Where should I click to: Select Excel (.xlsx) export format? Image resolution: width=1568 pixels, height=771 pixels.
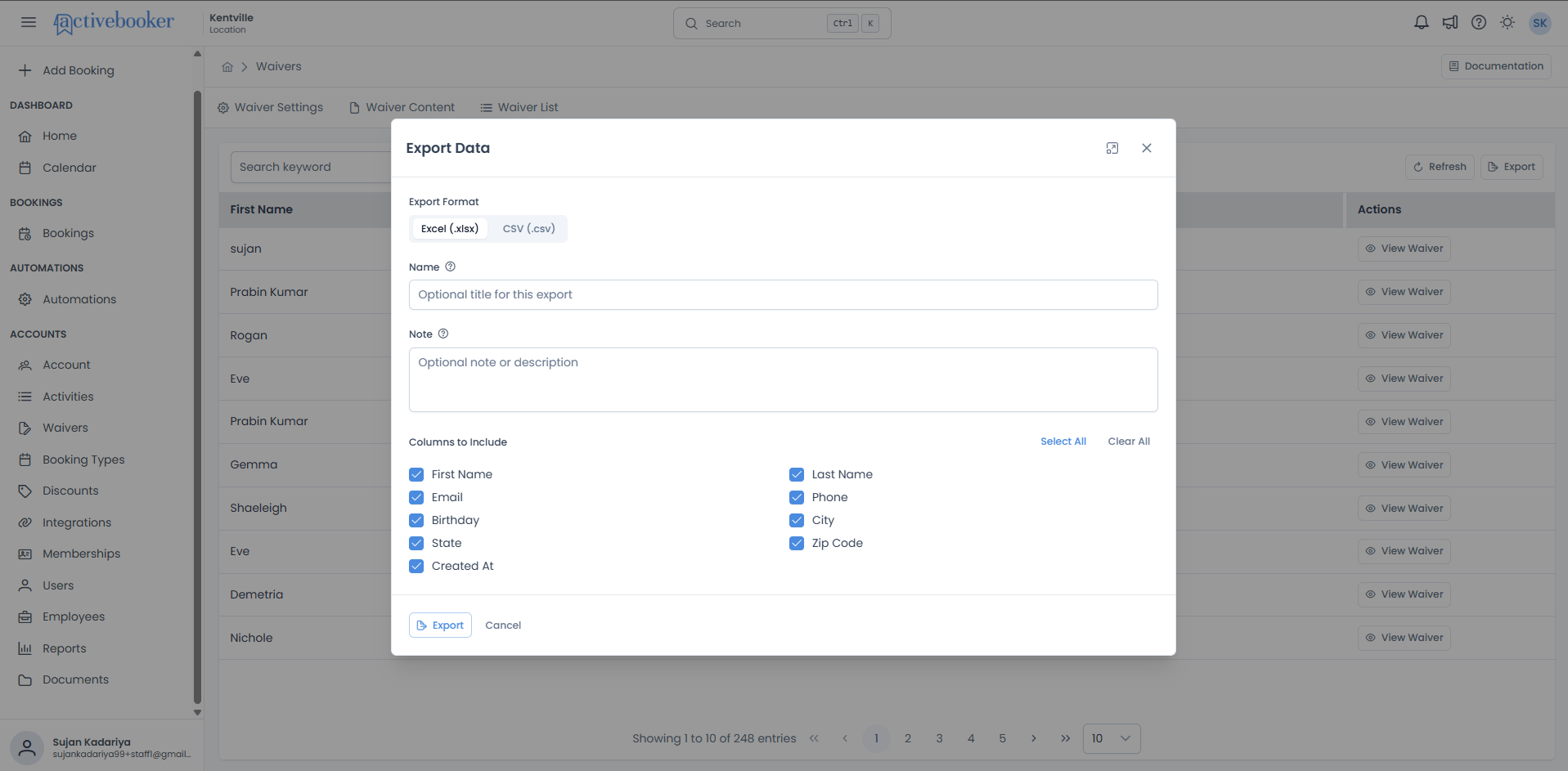pos(450,229)
